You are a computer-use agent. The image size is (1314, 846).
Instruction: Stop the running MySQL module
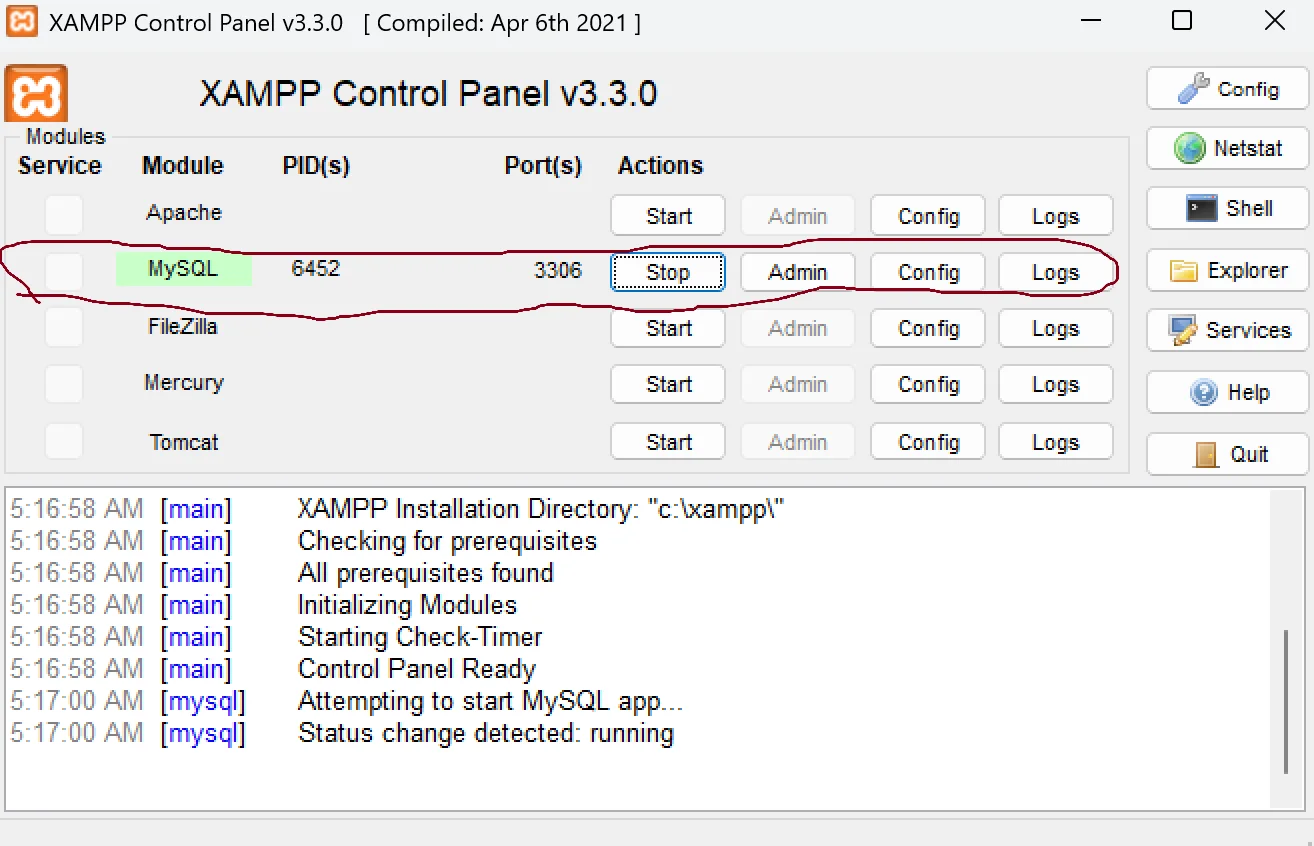668,272
